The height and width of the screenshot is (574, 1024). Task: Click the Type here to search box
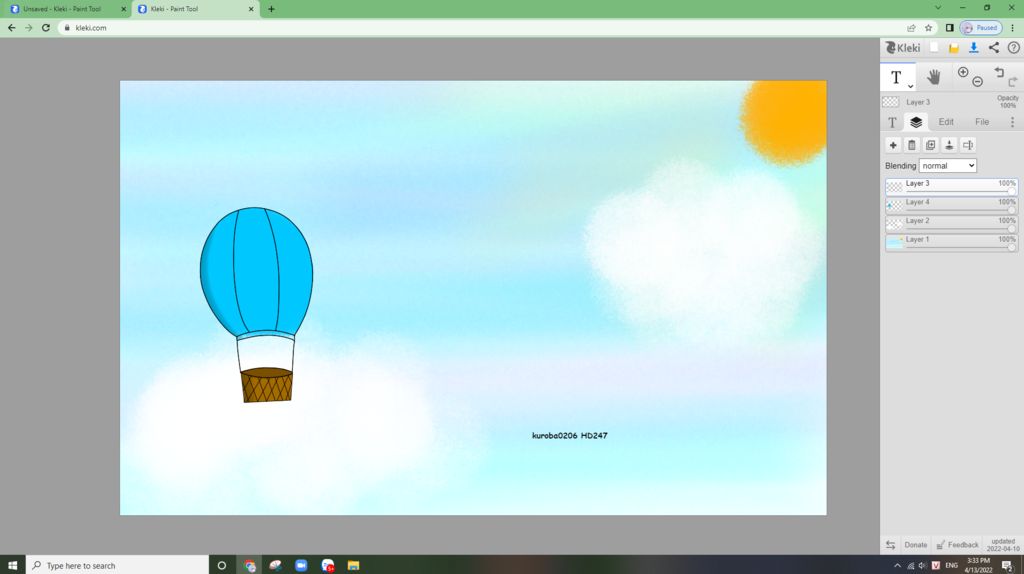118,566
